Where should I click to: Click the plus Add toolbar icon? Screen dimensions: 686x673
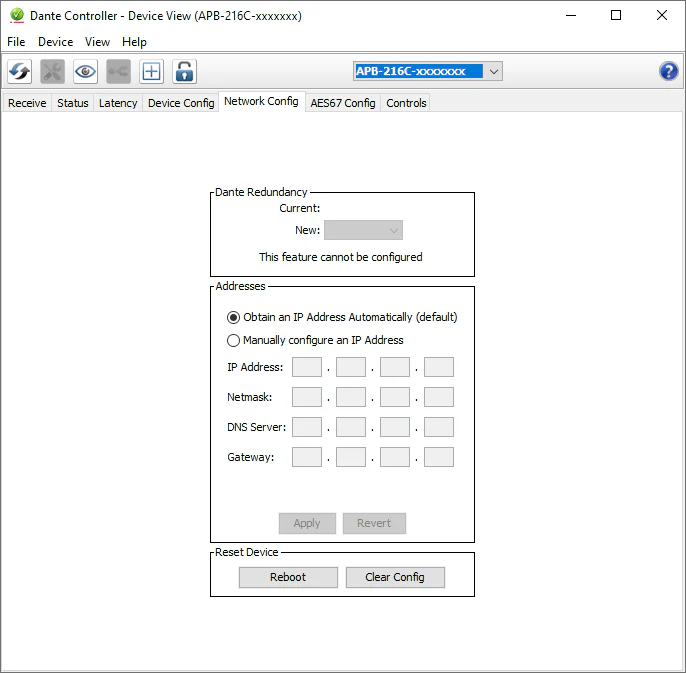click(x=151, y=71)
